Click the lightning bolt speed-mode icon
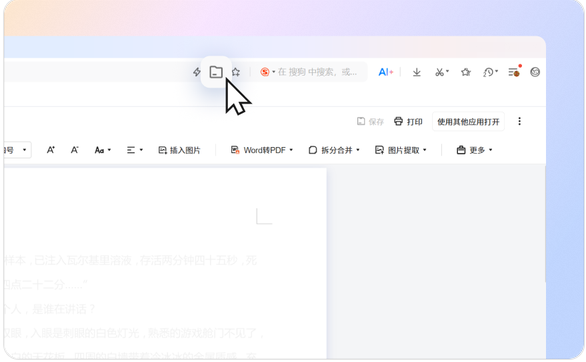The width and height of the screenshot is (586, 362). tap(197, 72)
